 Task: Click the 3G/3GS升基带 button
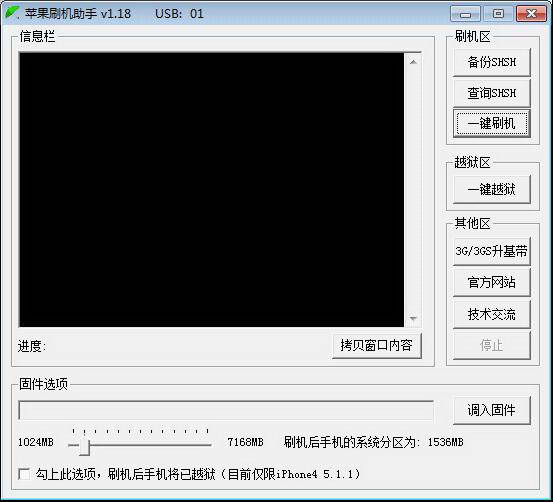pyautogui.click(x=492, y=251)
